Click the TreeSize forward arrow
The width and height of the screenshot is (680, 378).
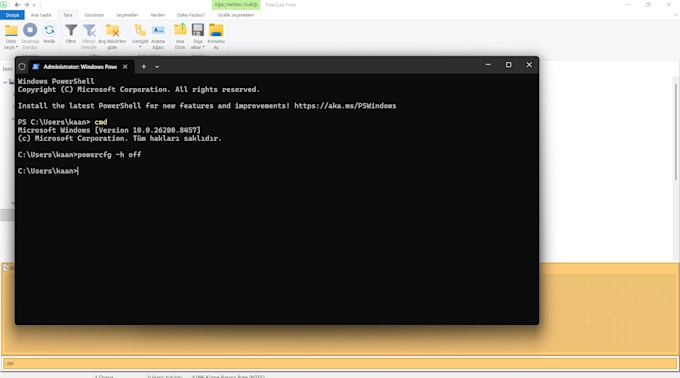coord(26,5)
